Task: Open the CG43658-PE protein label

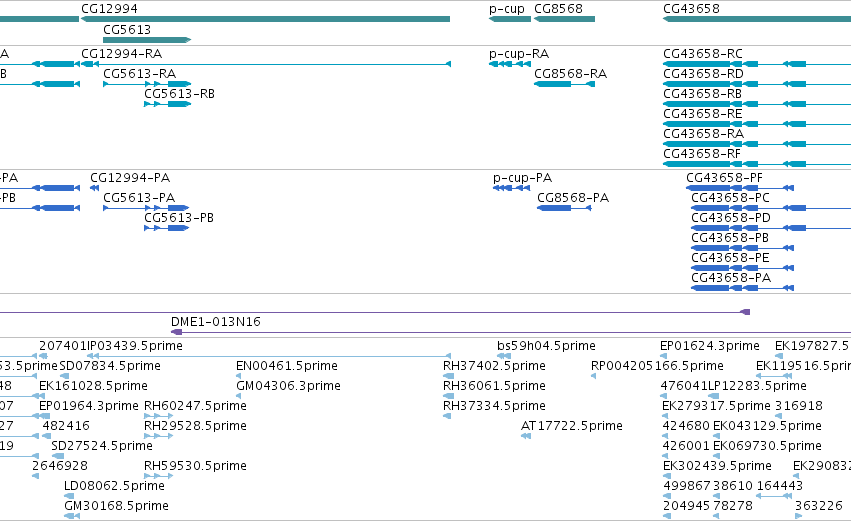Action: (x=730, y=258)
